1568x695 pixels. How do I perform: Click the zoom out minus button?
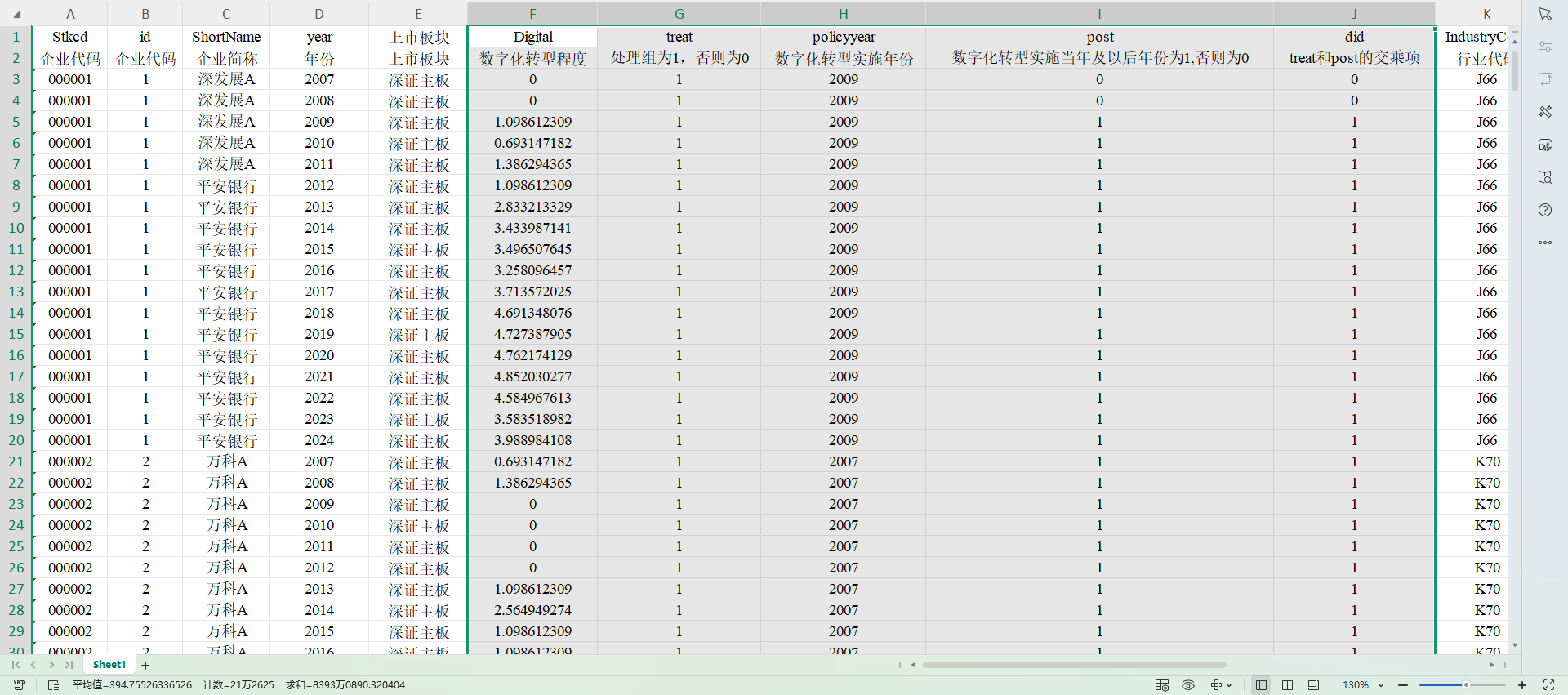click(1403, 685)
